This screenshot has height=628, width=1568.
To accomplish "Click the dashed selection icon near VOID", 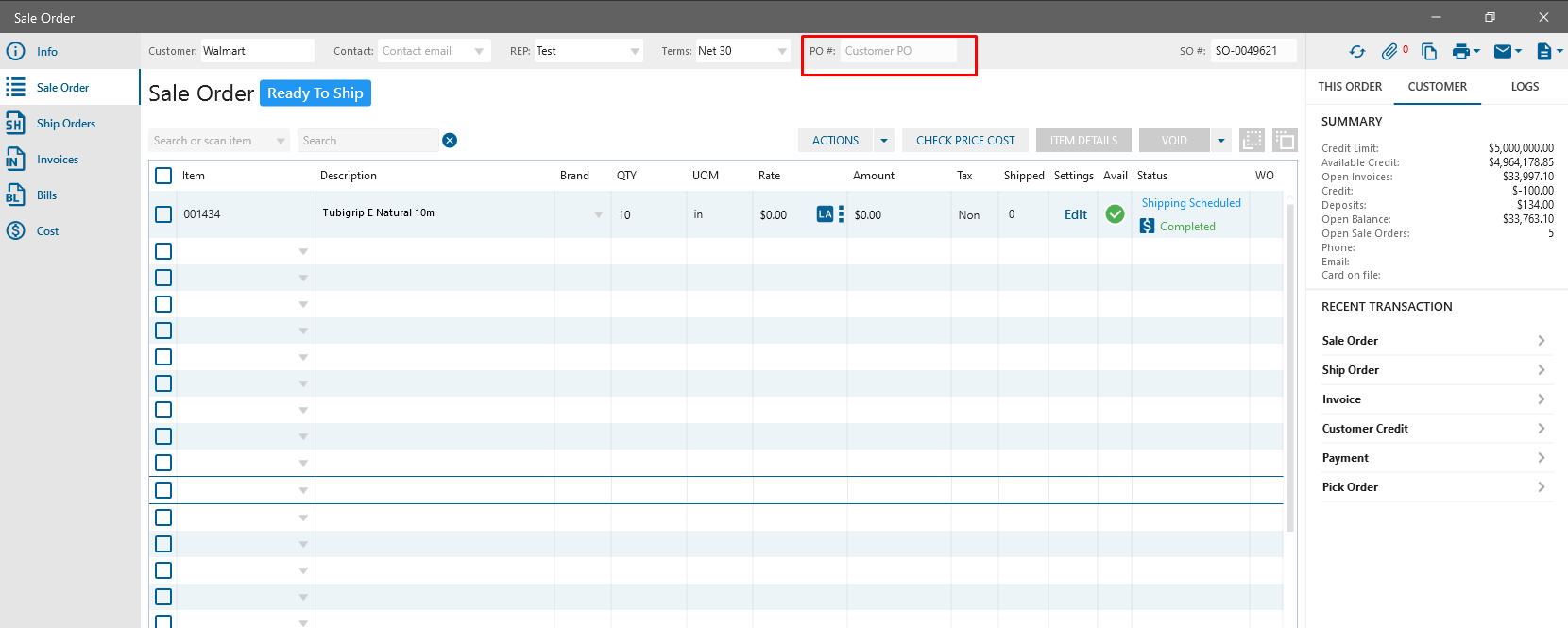I will tap(1253, 141).
